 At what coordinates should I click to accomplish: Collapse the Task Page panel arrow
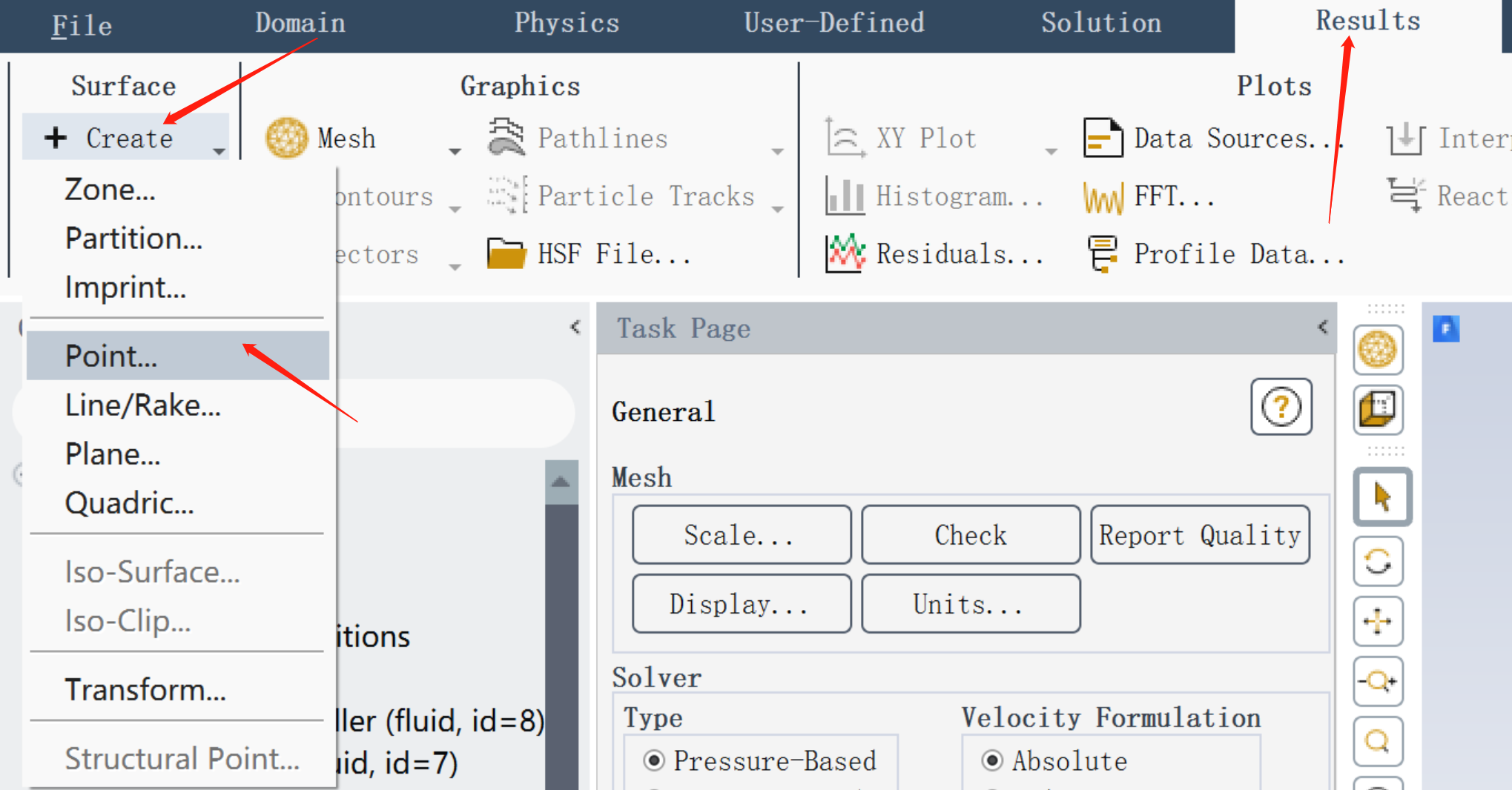pos(1322,327)
